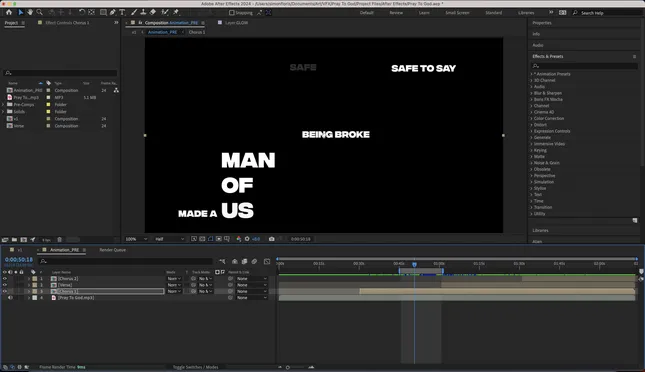This screenshot has width=645, height=372.
Task: Click the reset exposure icon in viewer
Action: [x=247, y=239]
